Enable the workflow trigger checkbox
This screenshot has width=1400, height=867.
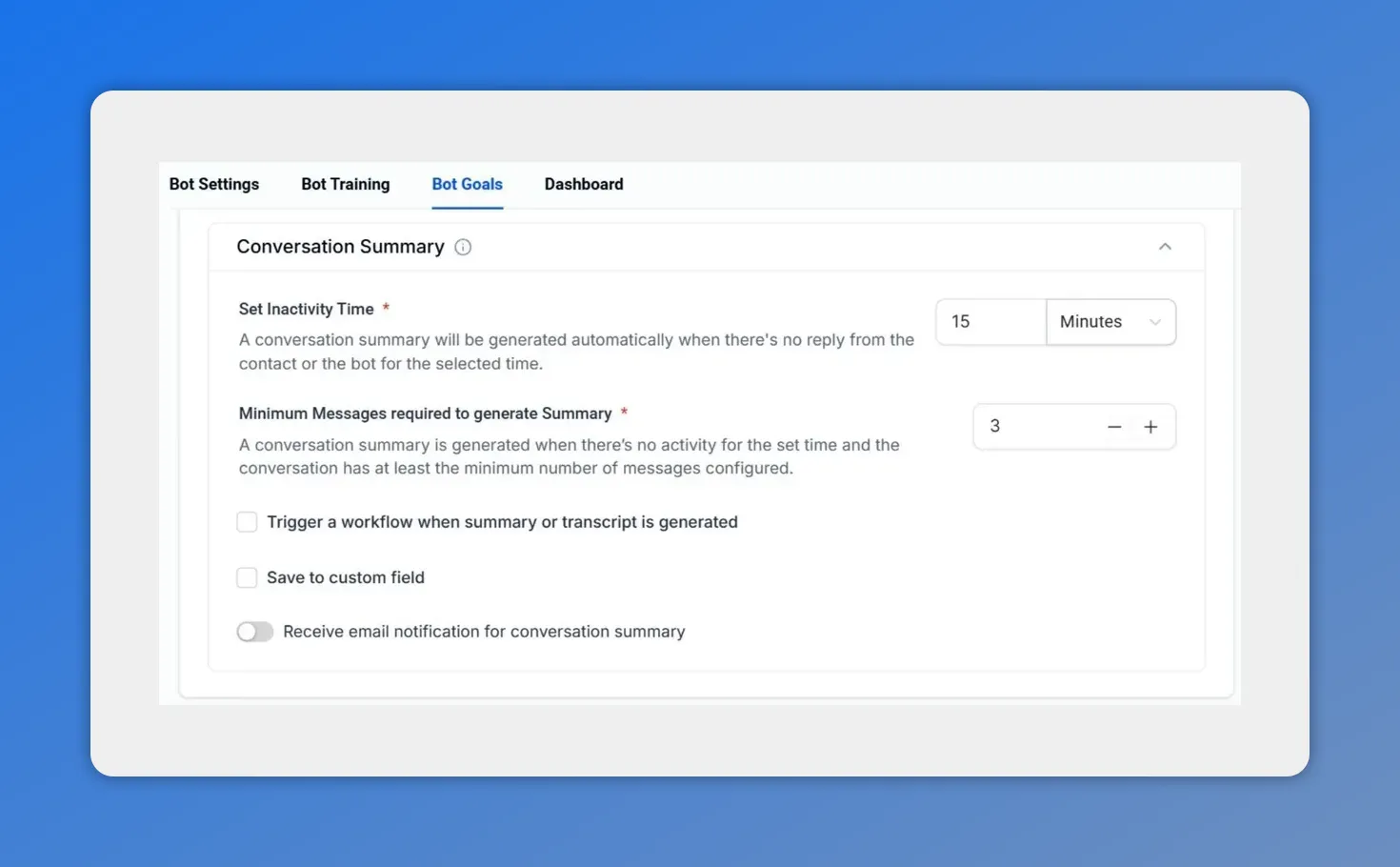pos(247,521)
